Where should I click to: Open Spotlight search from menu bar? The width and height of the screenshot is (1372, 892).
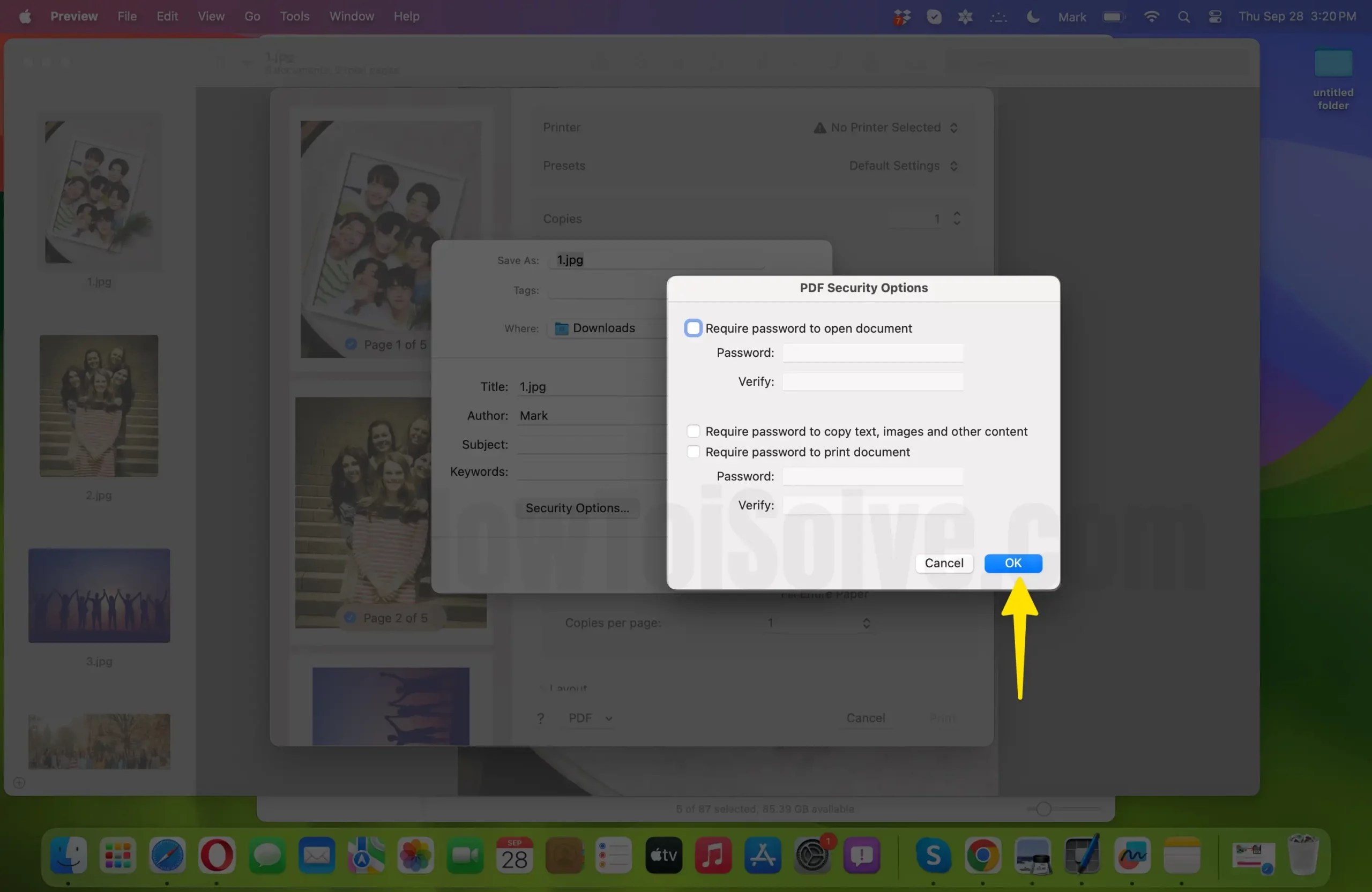pos(1183,16)
